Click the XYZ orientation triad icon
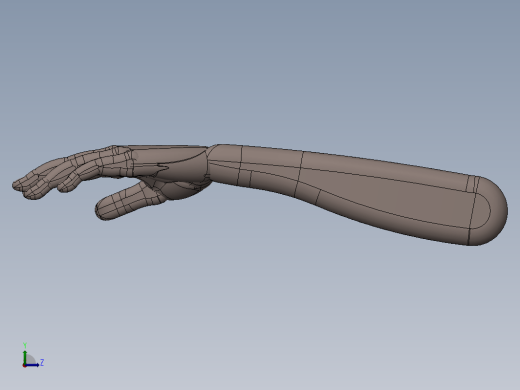520x390 pixels. coord(32,355)
